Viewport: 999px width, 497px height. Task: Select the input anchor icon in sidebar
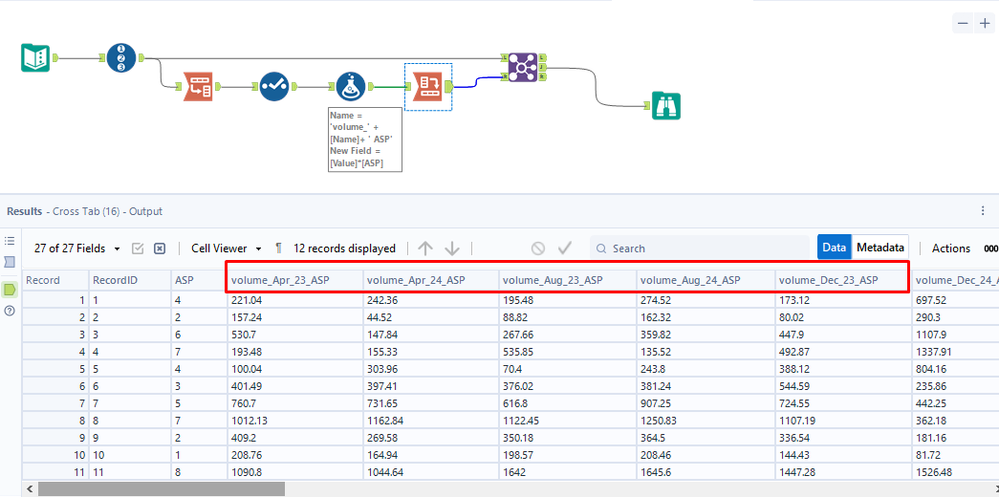[10, 262]
